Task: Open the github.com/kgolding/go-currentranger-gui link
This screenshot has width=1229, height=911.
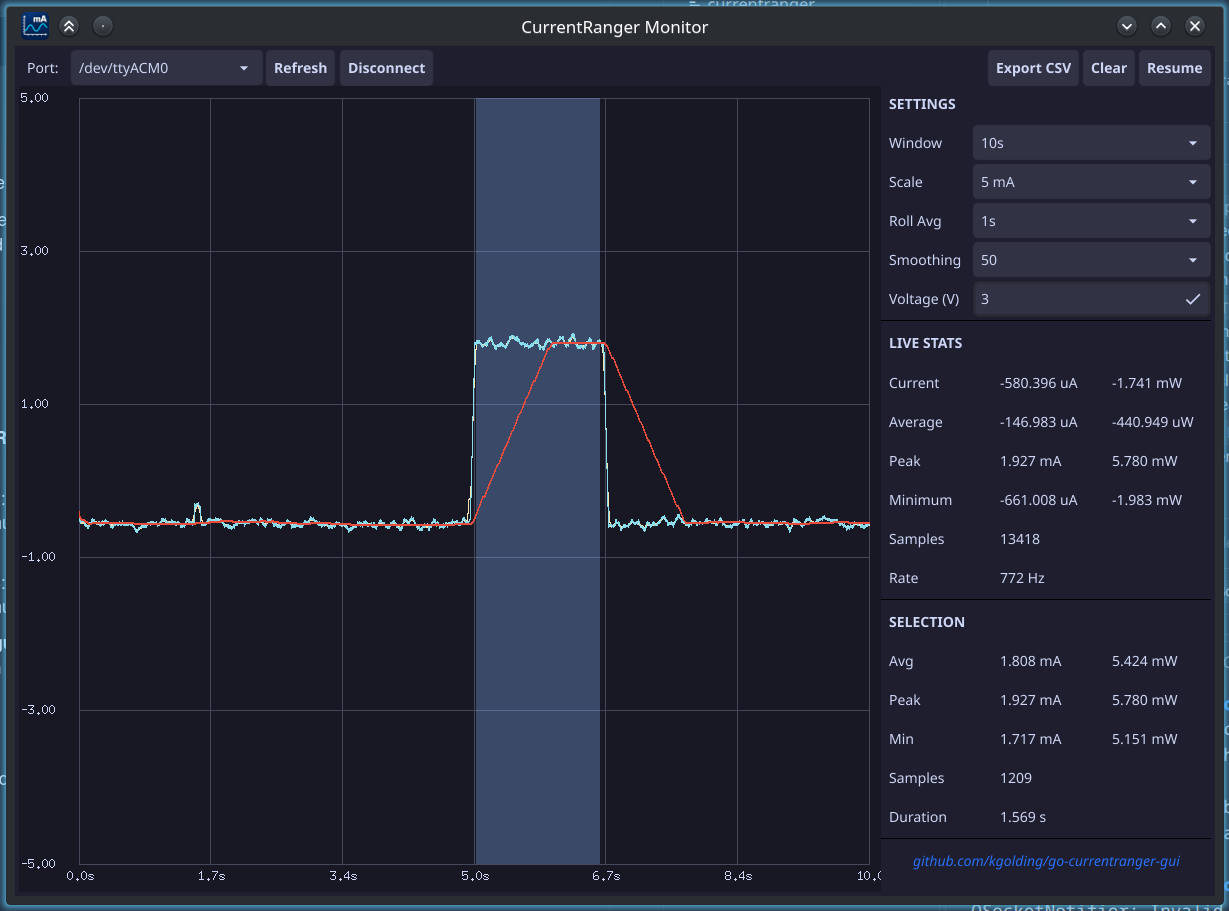Action: click(x=1046, y=860)
